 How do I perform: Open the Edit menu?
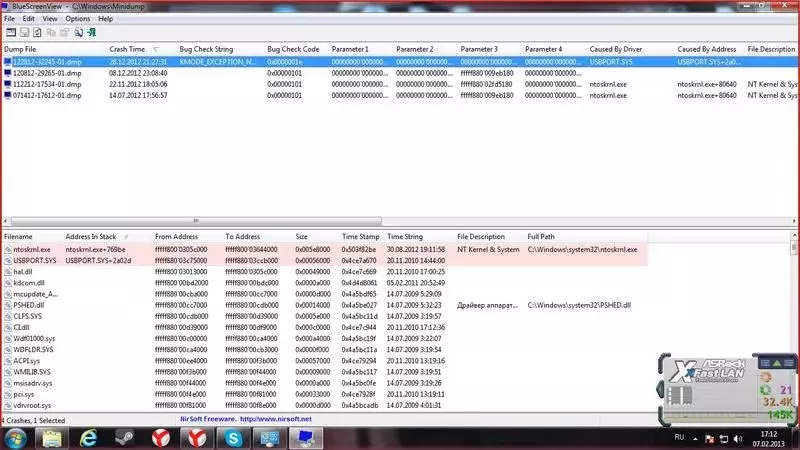(29, 19)
